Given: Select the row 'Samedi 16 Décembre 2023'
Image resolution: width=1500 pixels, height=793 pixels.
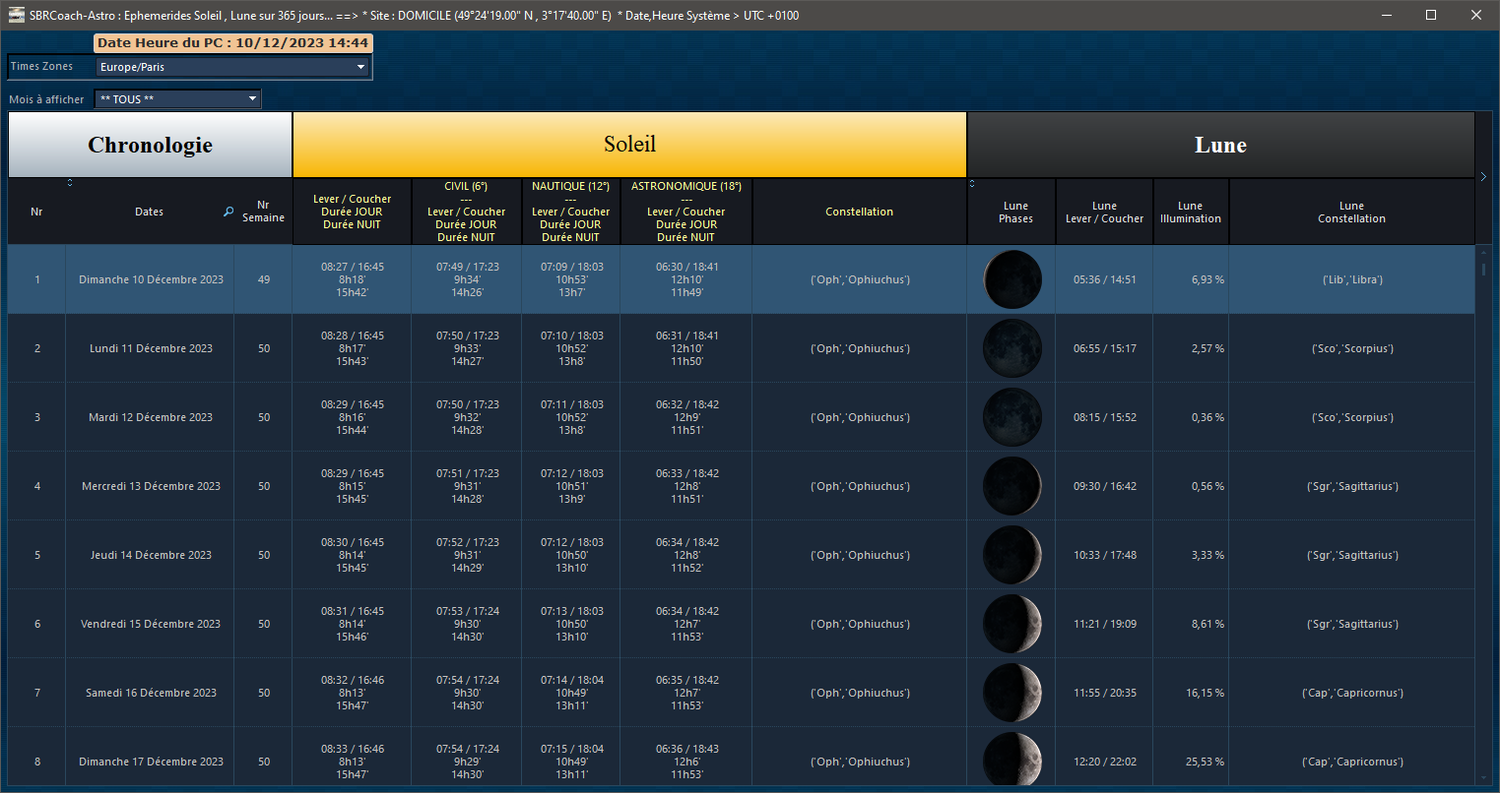Looking at the screenshot, I should point(741,693).
